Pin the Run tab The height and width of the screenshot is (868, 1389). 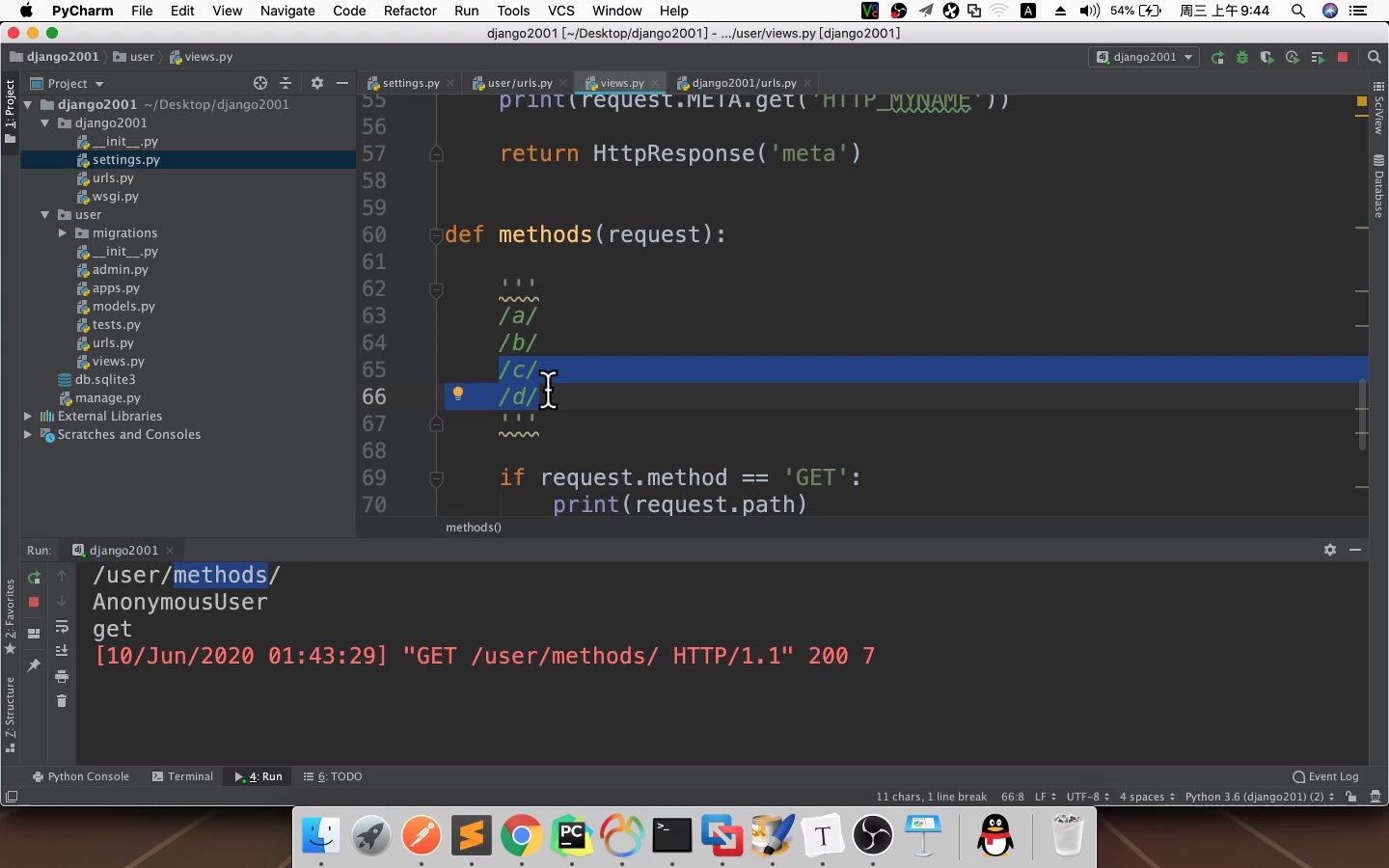(x=34, y=665)
